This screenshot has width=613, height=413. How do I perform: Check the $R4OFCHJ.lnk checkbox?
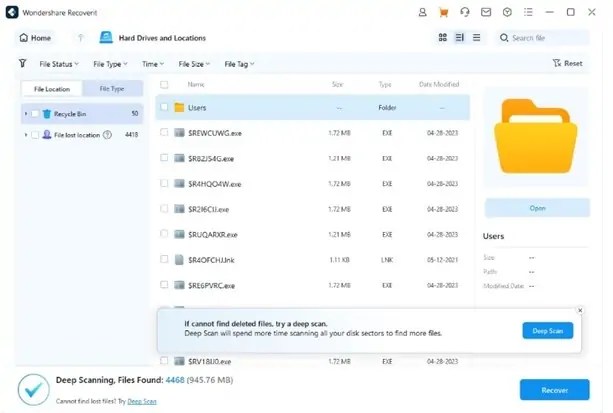[164, 259]
